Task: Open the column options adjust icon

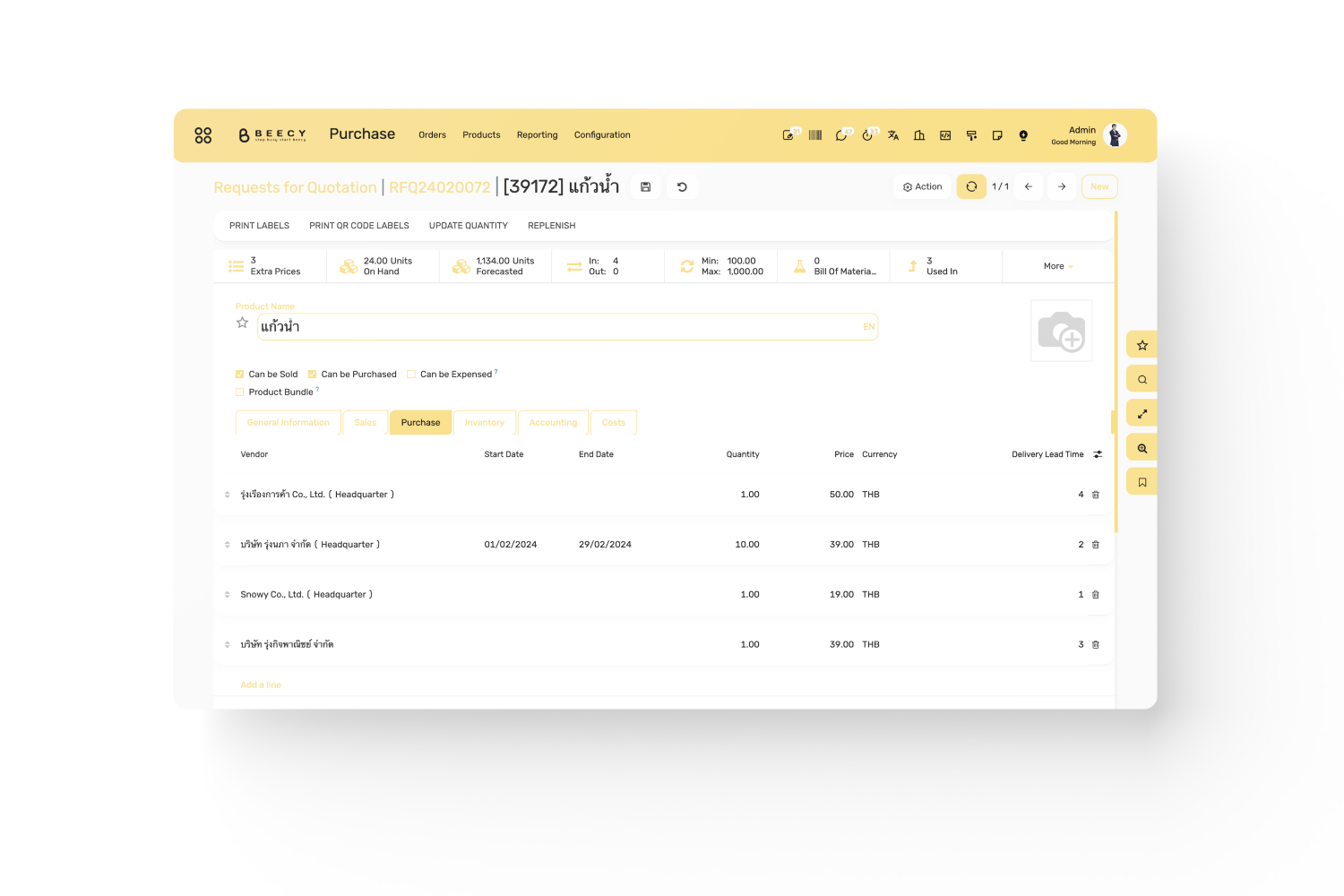Action: click(x=1098, y=454)
